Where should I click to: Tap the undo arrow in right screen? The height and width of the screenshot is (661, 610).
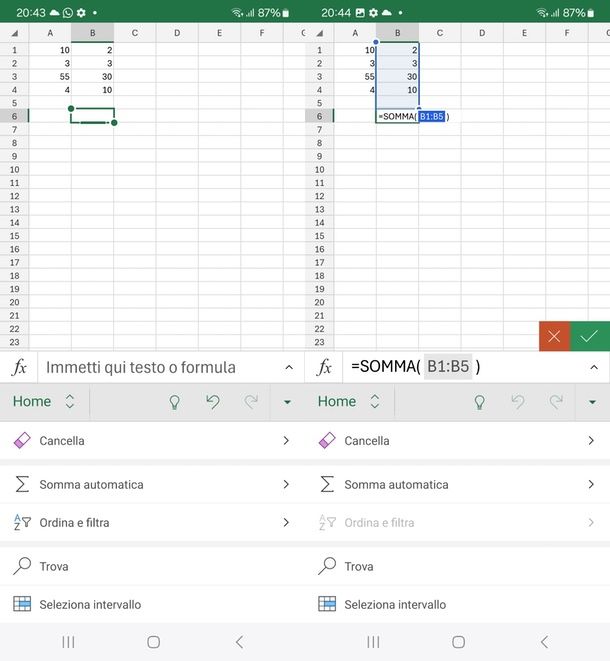(518, 402)
